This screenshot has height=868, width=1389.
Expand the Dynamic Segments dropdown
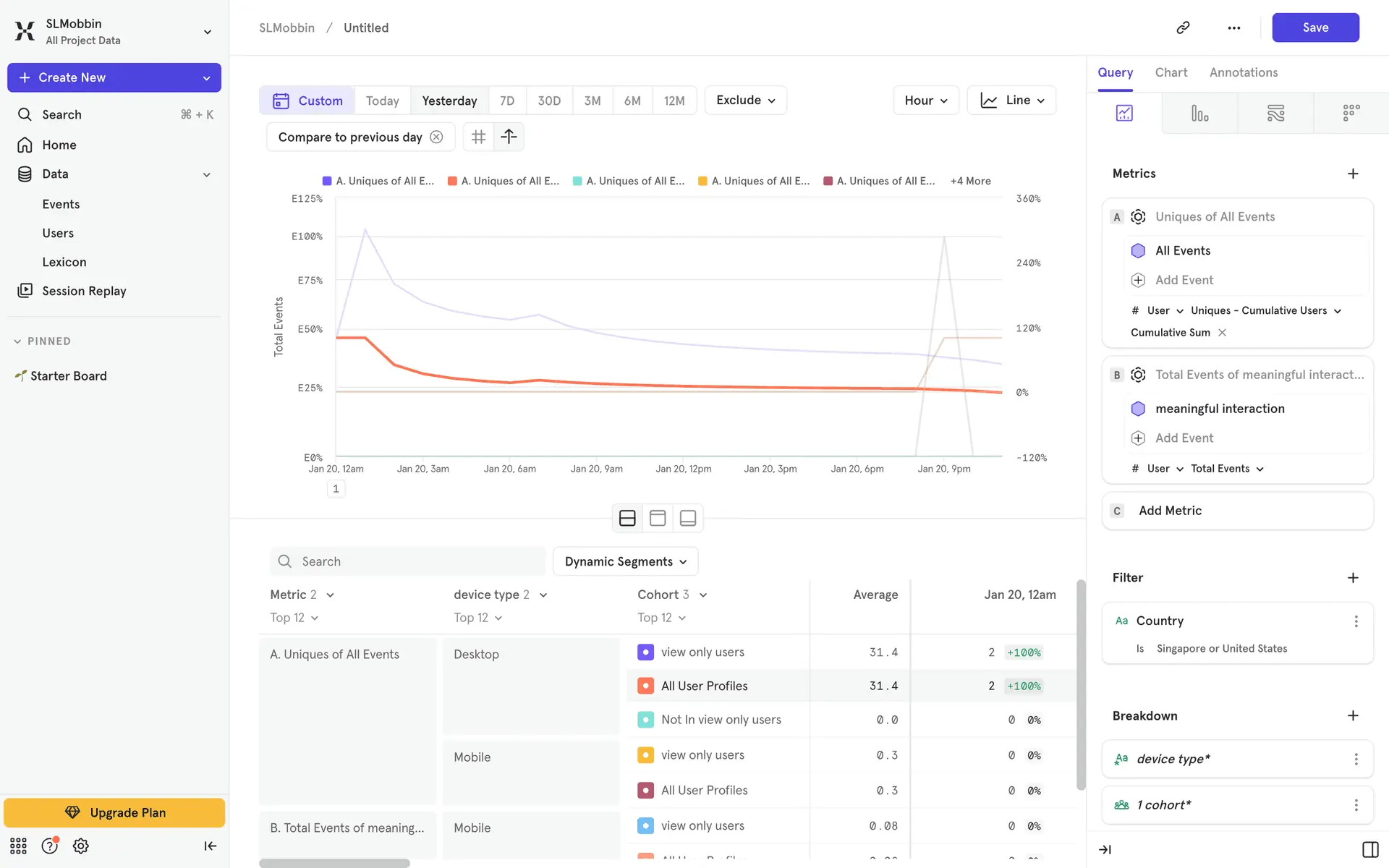pos(625,561)
